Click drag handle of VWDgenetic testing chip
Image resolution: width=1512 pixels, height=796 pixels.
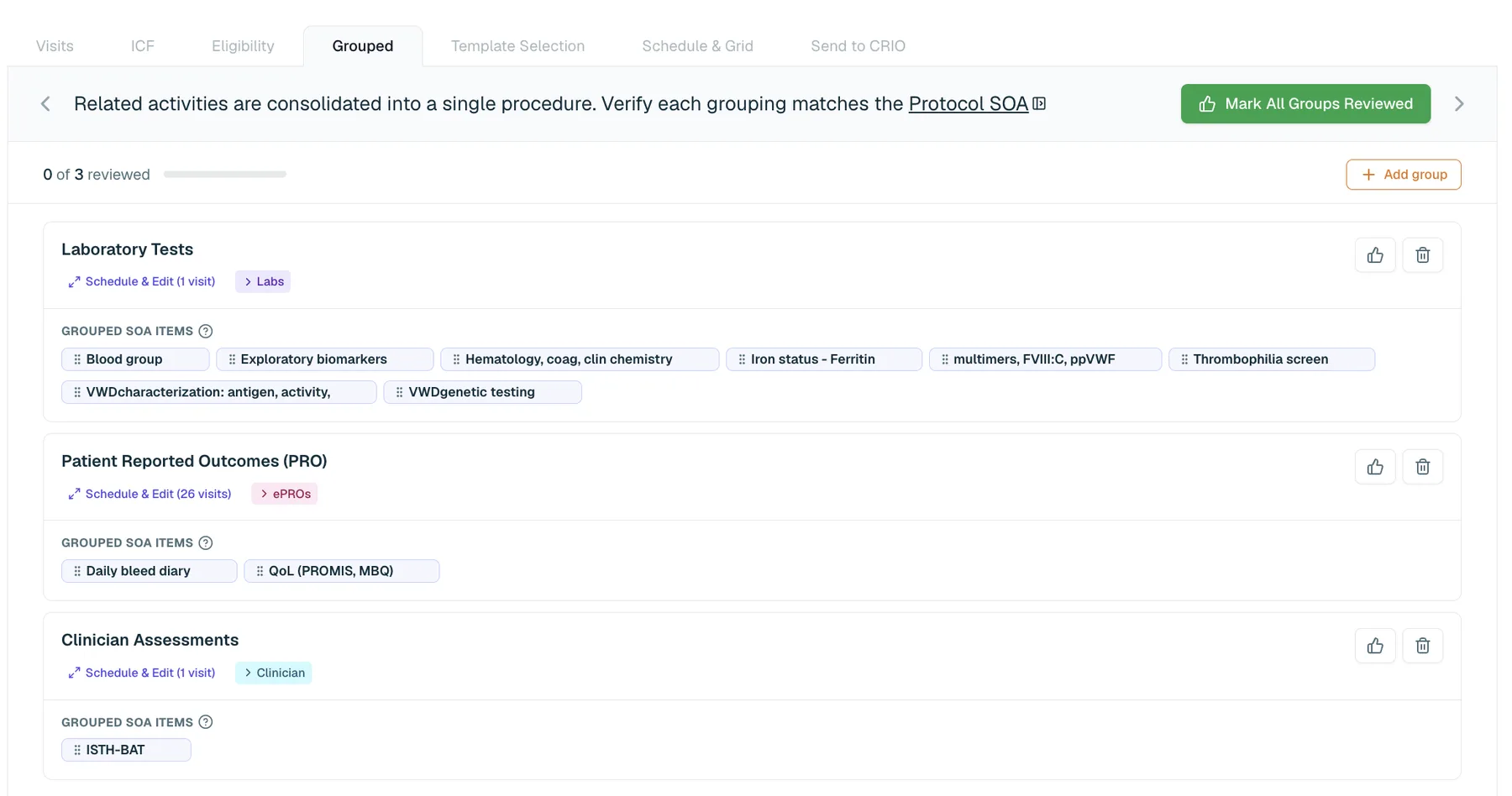[x=399, y=392]
